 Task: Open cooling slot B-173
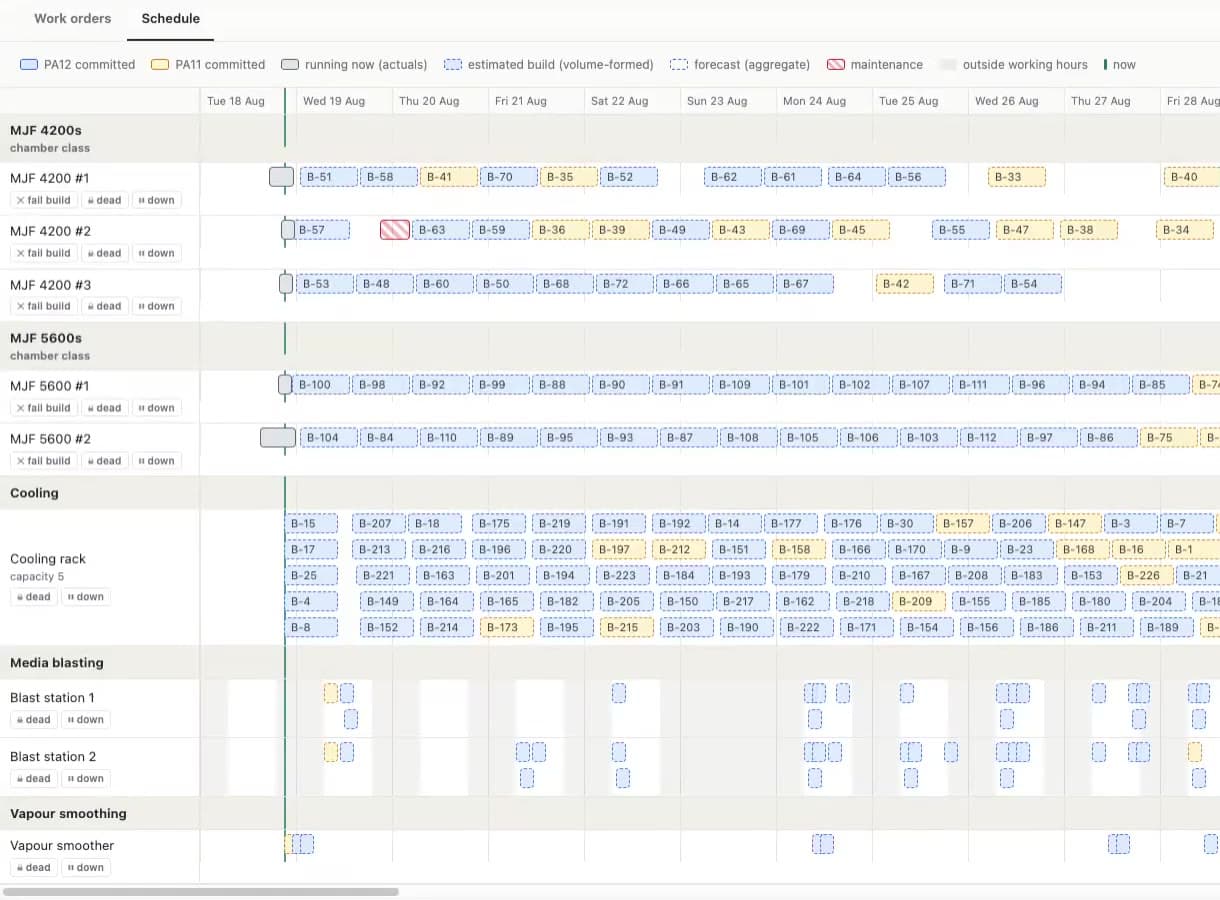tap(507, 628)
